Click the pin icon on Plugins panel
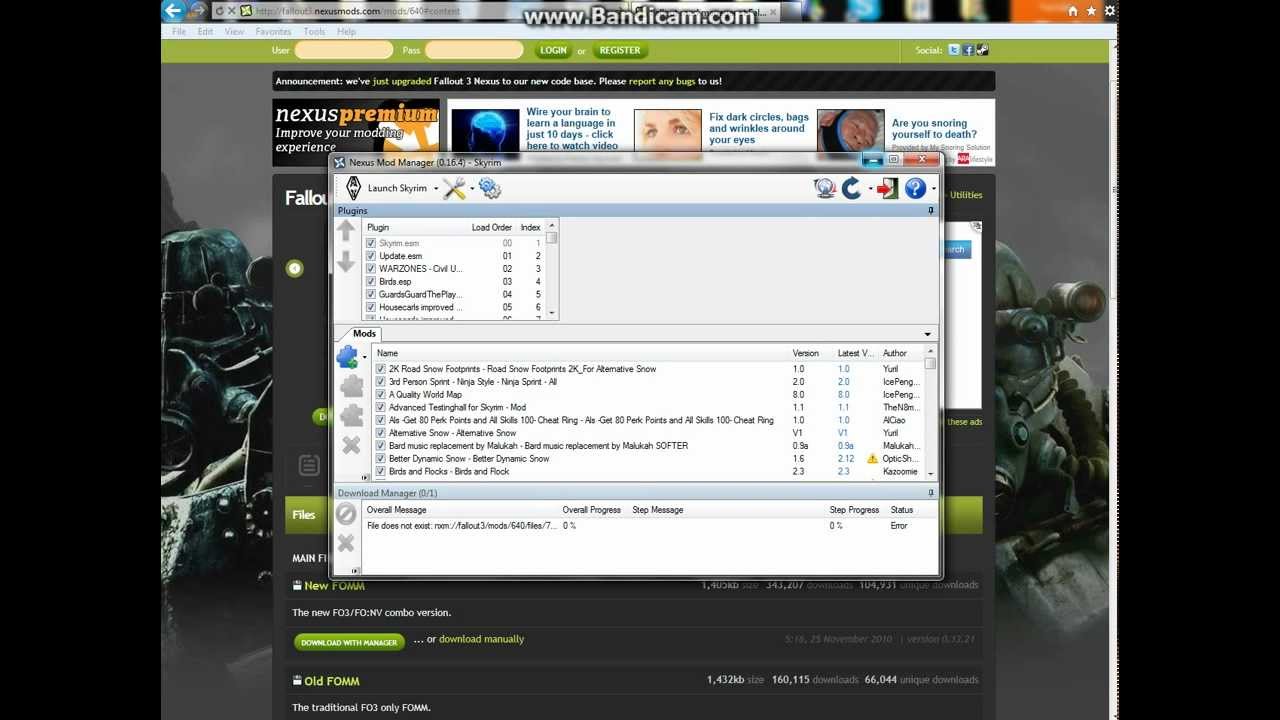Screen dimensions: 1280x720 tap(931, 211)
